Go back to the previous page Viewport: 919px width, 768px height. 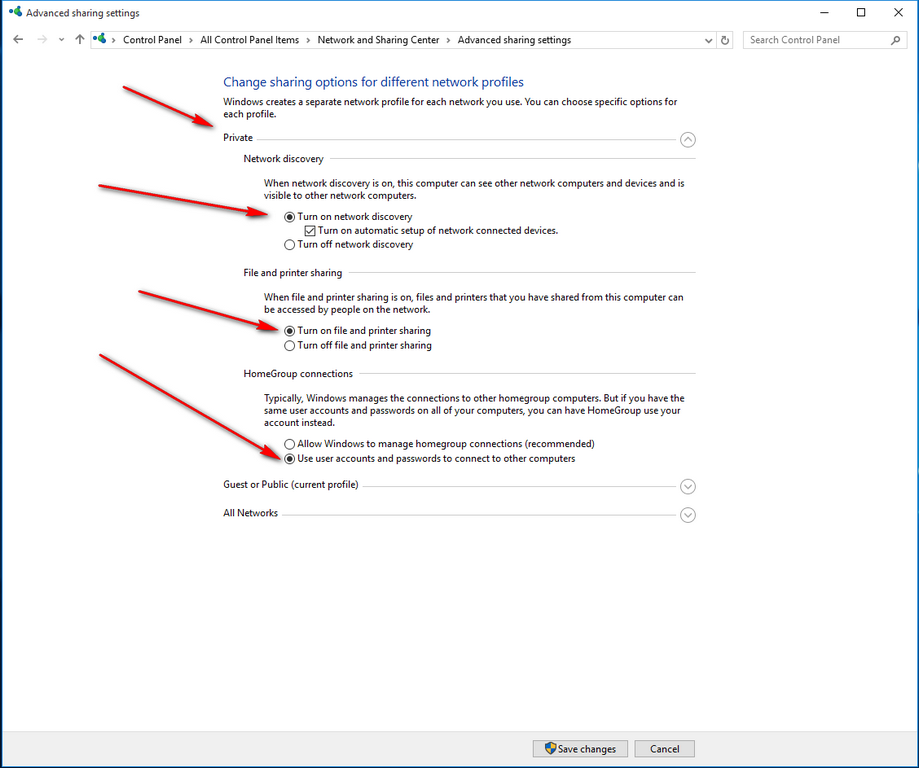[x=18, y=40]
